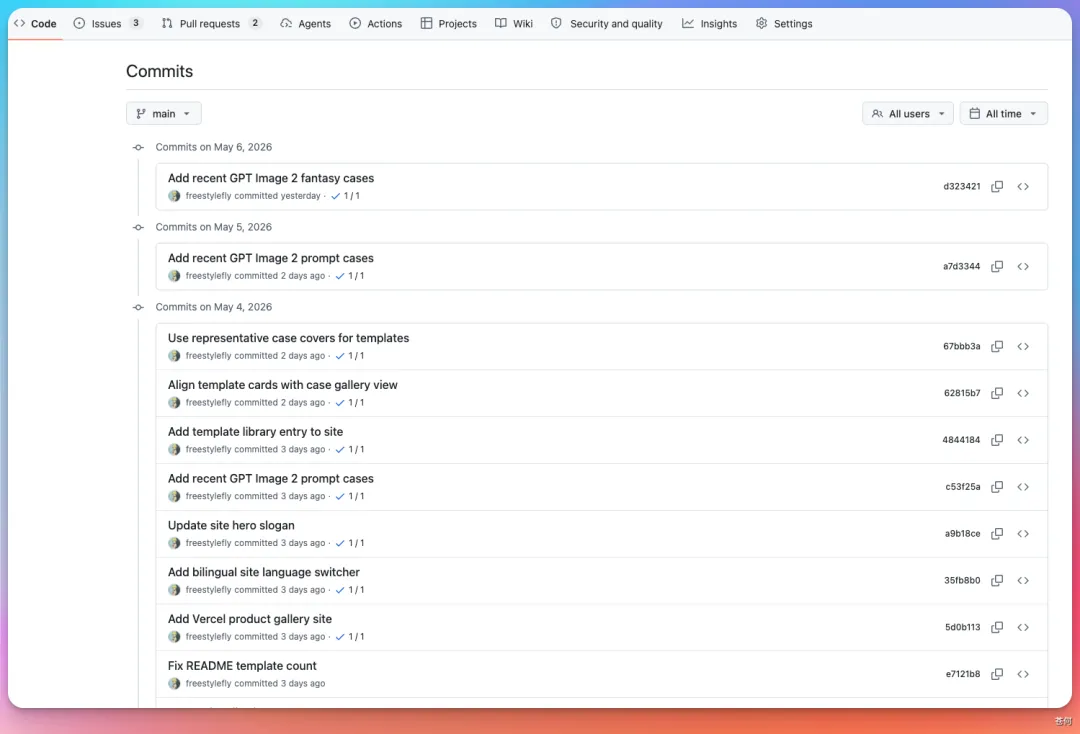Copy full SHA for commit a7d3344
1080x734 pixels.
pos(997,266)
